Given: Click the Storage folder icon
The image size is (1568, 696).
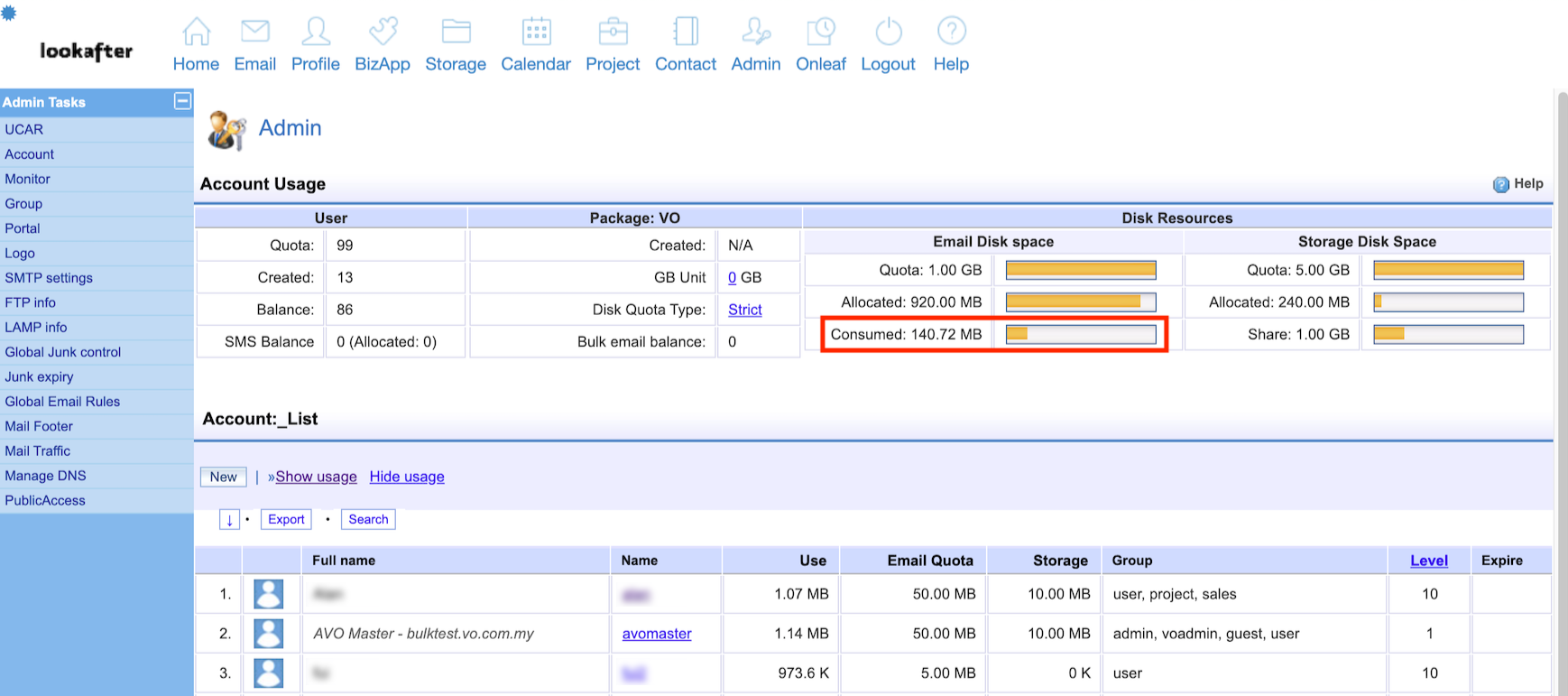Looking at the screenshot, I should [x=456, y=32].
